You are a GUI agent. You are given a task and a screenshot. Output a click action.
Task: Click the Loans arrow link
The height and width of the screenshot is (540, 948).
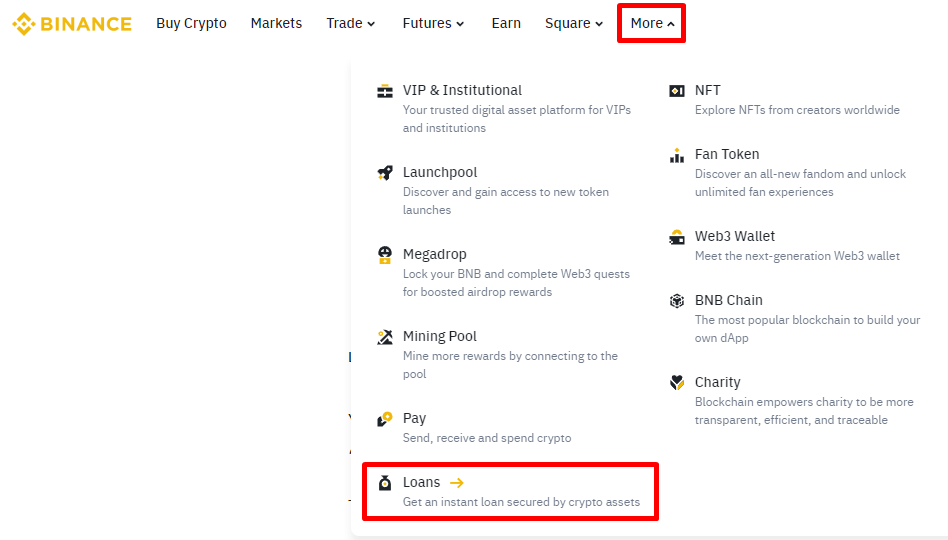tap(457, 483)
